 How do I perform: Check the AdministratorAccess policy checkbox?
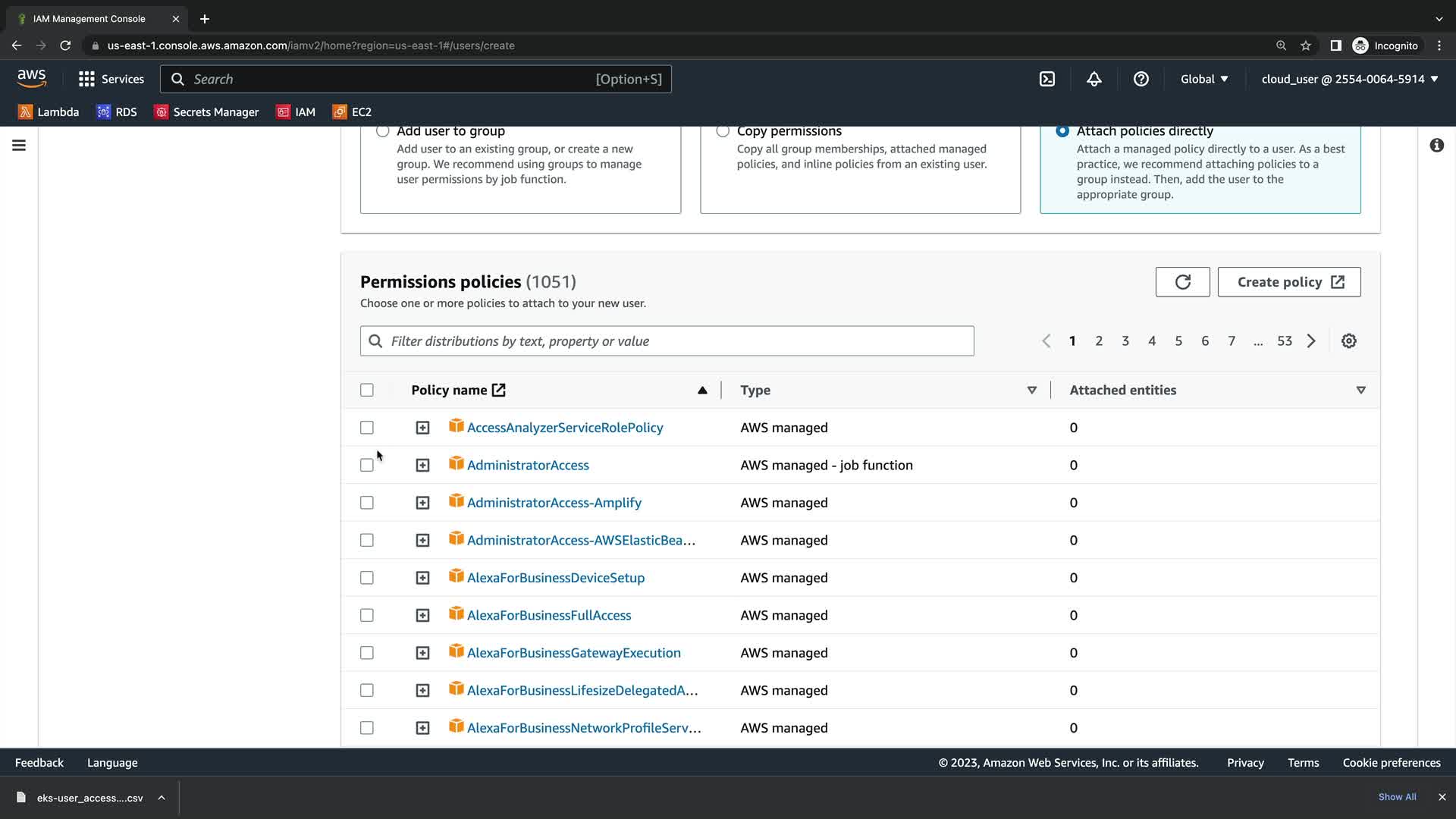point(367,465)
